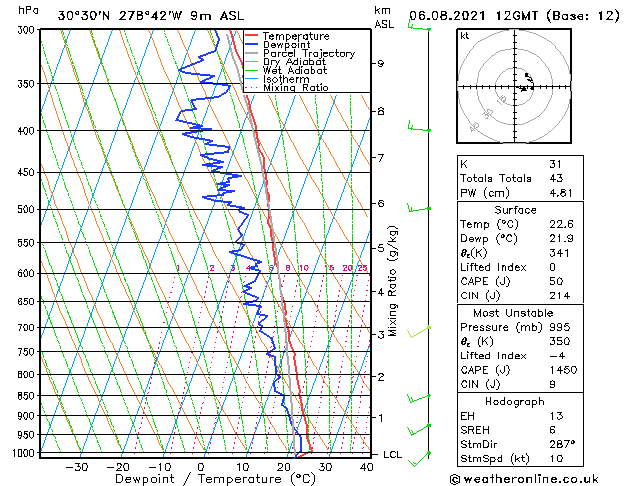
Task: Select the Parcel Trajectory legend line
Action: point(308,54)
